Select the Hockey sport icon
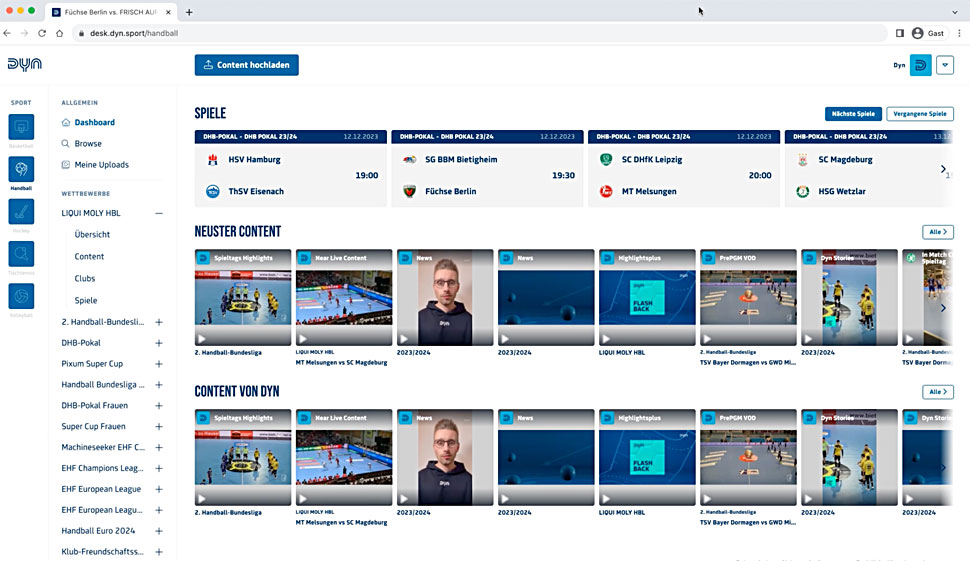 [x=21, y=212]
